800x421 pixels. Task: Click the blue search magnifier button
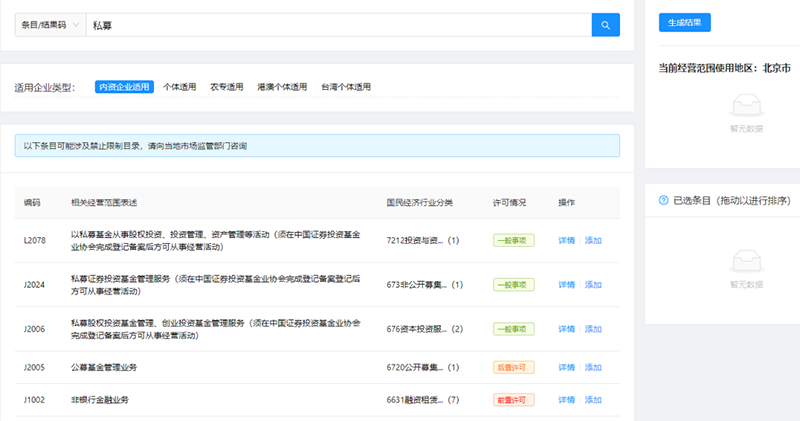point(606,25)
